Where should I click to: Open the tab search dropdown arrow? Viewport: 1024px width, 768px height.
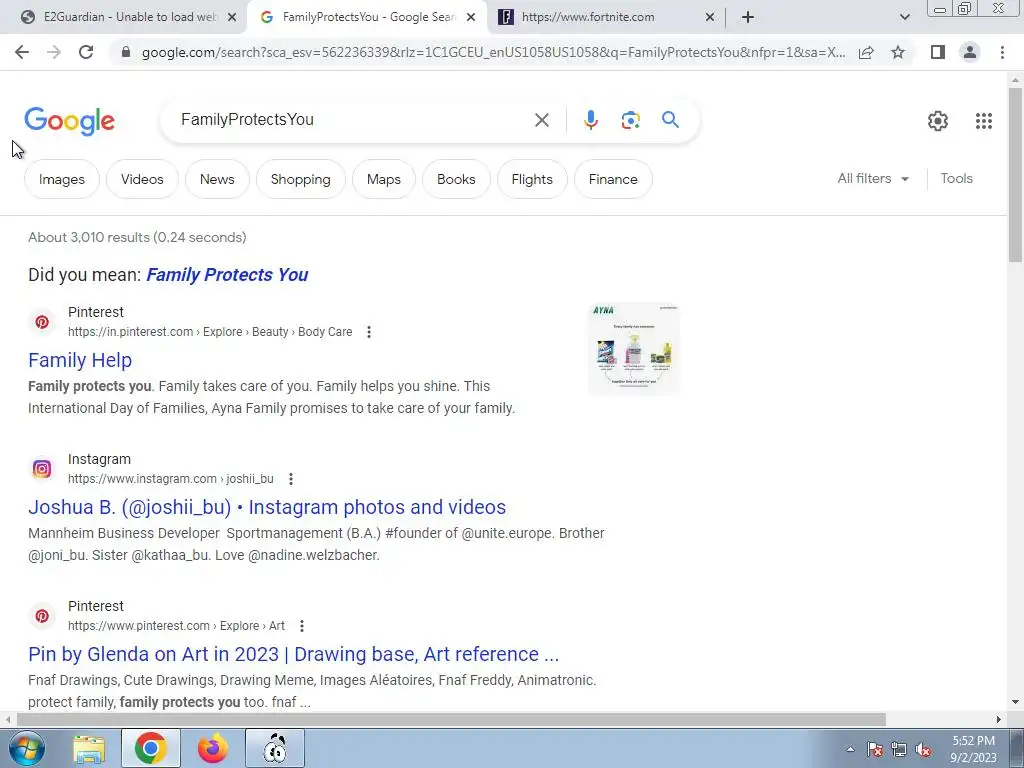(904, 18)
